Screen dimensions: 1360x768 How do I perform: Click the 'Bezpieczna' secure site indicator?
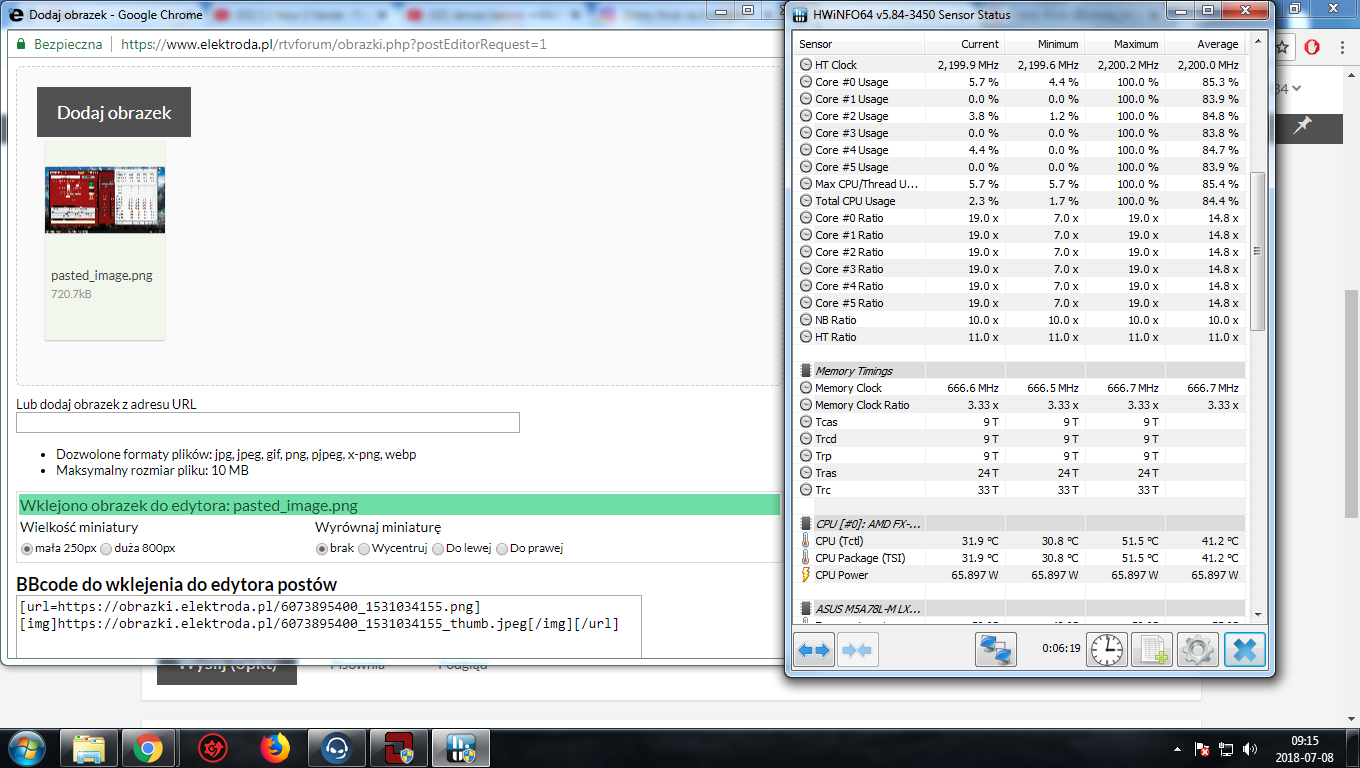(x=59, y=44)
